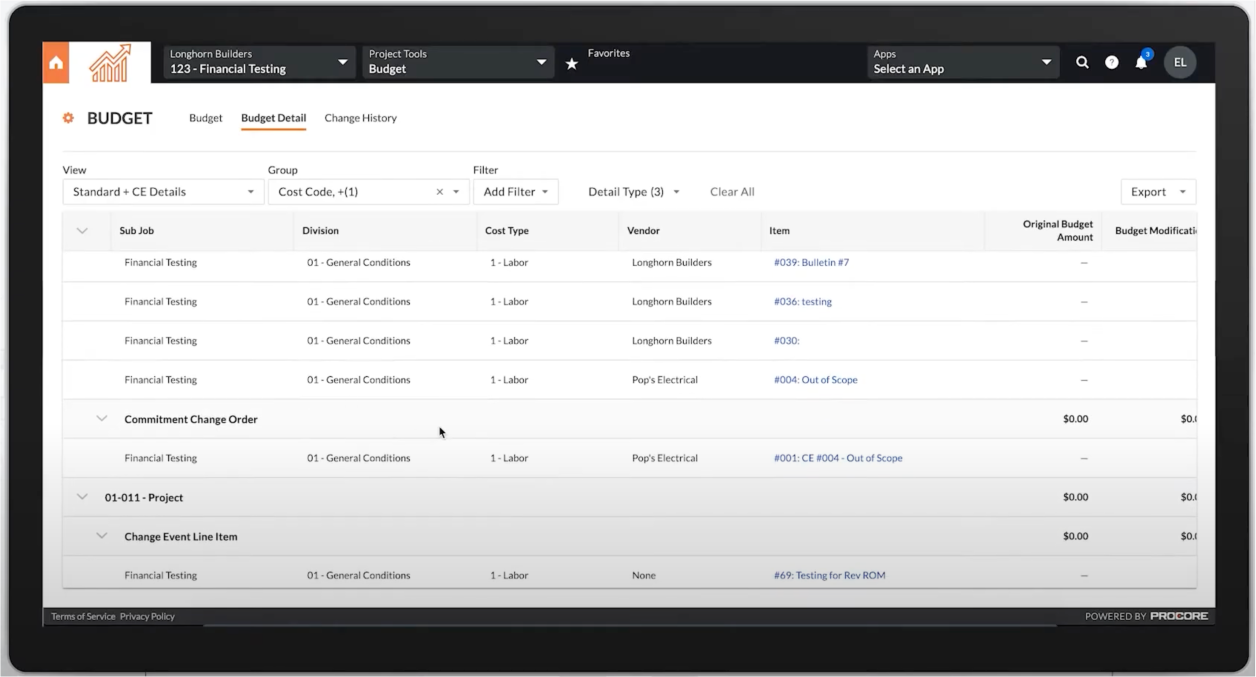Click the Procore chart logo icon
This screenshot has height=677, width=1256.
pyautogui.click(x=109, y=63)
